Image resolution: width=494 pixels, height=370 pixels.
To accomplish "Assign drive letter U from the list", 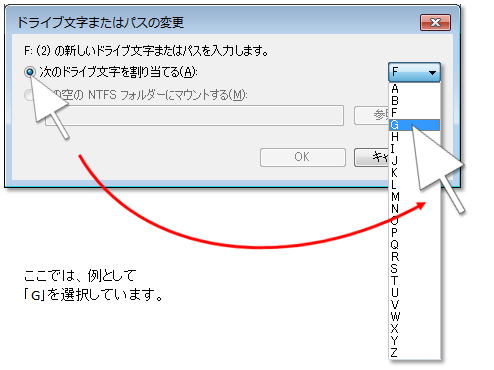I will [415, 293].
